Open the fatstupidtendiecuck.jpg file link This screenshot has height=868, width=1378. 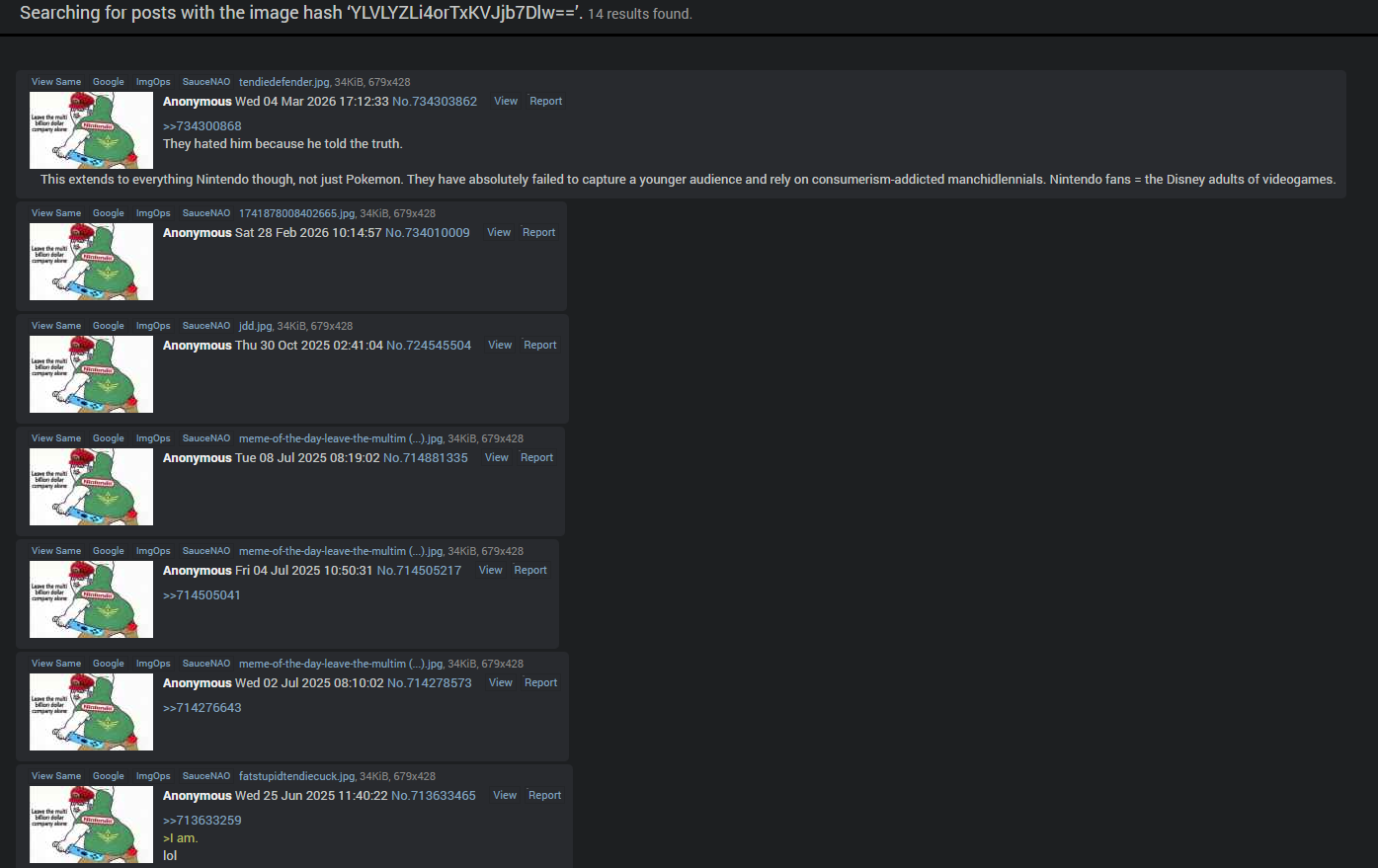point(297,776)
